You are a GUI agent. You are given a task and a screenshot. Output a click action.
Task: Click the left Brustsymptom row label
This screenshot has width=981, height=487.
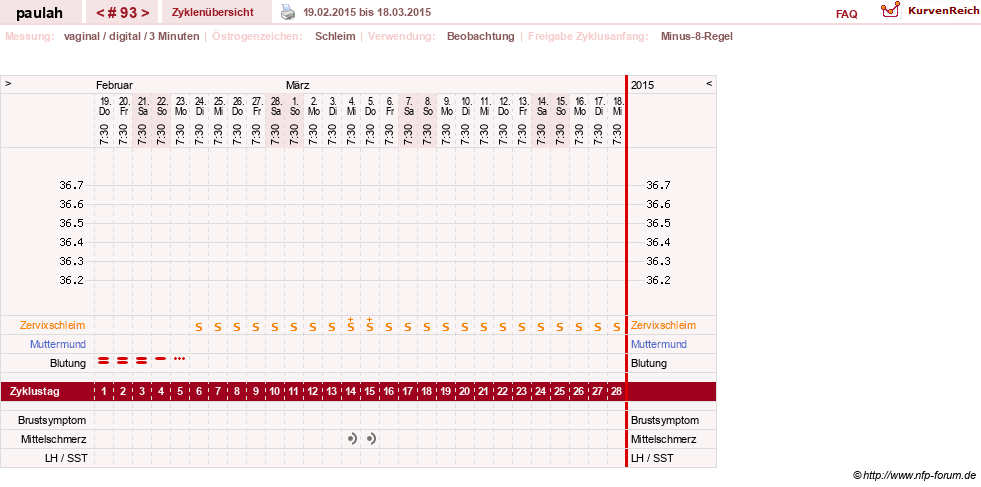point(52,420)
